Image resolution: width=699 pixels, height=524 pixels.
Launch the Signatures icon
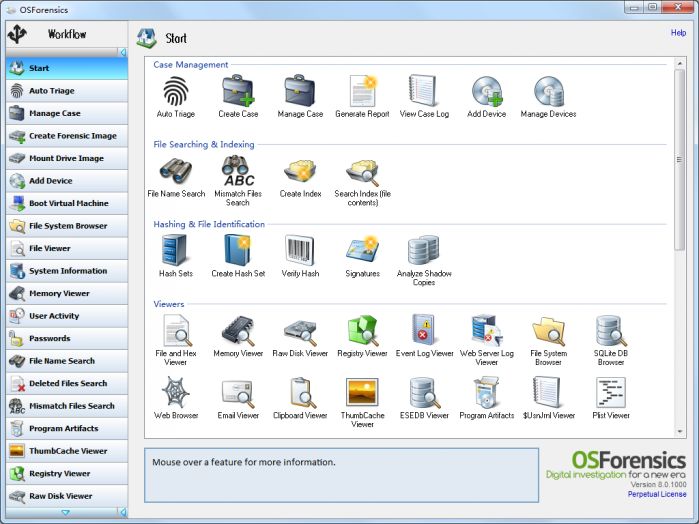point(362,251)
